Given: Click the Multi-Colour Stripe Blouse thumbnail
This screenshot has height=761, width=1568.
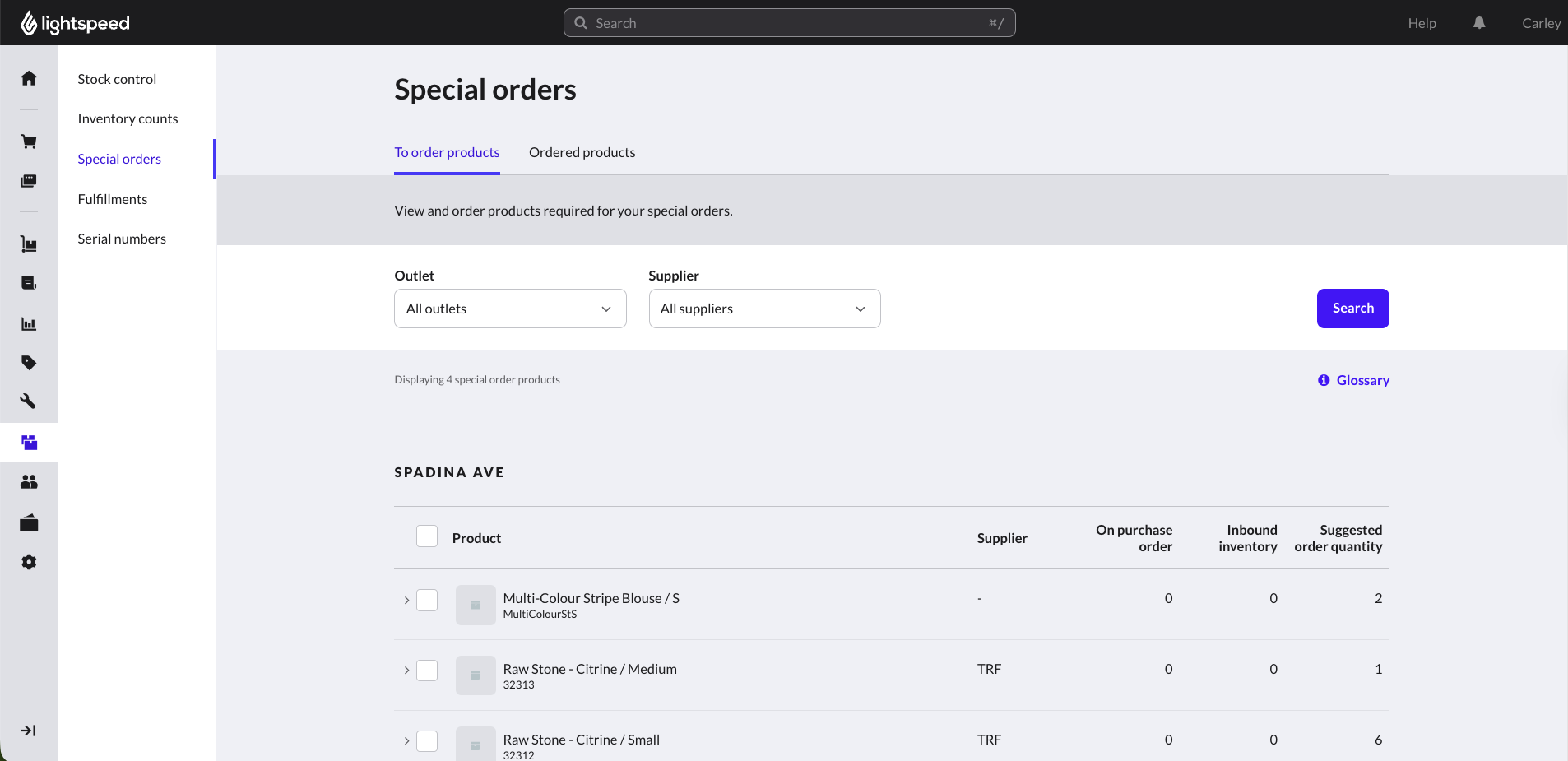Looking at the screenshot, I should 476,605.
